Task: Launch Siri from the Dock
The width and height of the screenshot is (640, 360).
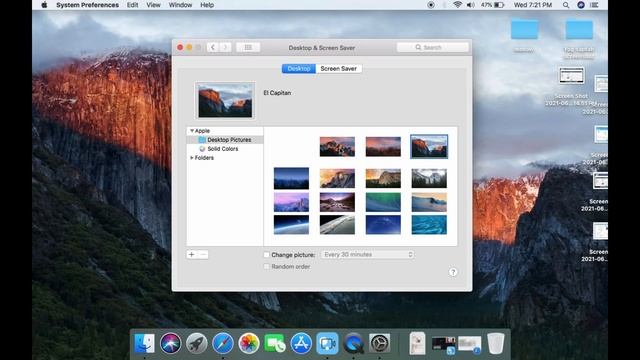Action: pyautogui.click(x=171, y=343)
